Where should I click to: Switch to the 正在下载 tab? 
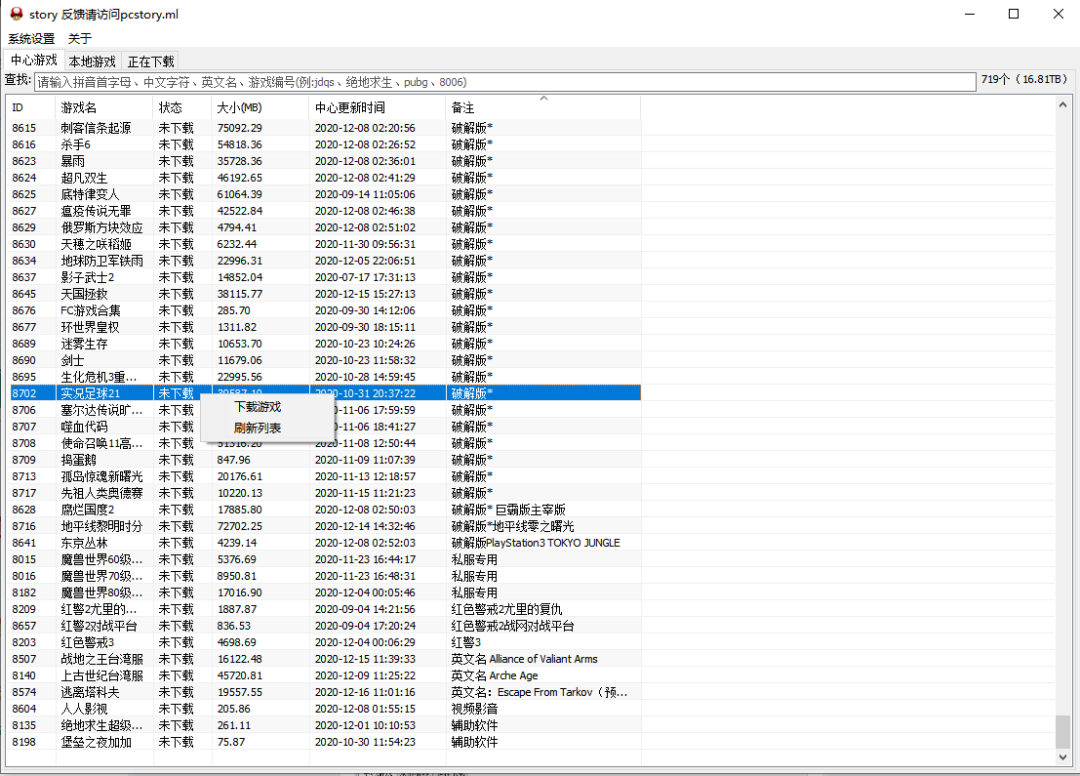pyautogui.click(x=150, y=61)
